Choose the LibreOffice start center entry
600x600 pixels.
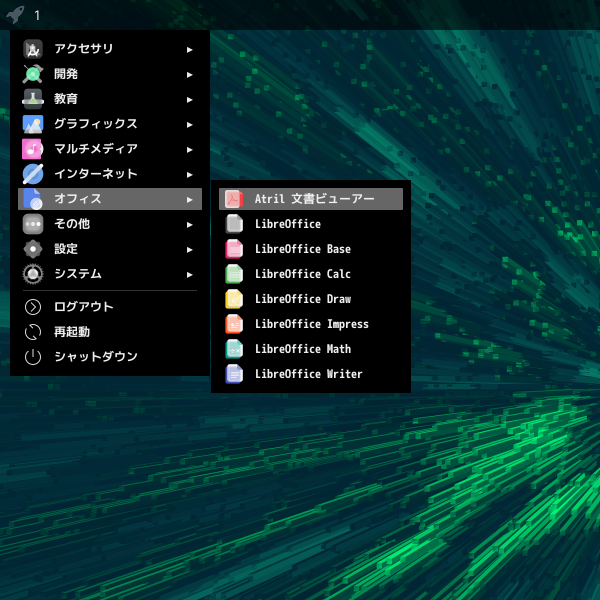(x=287, y=224)
